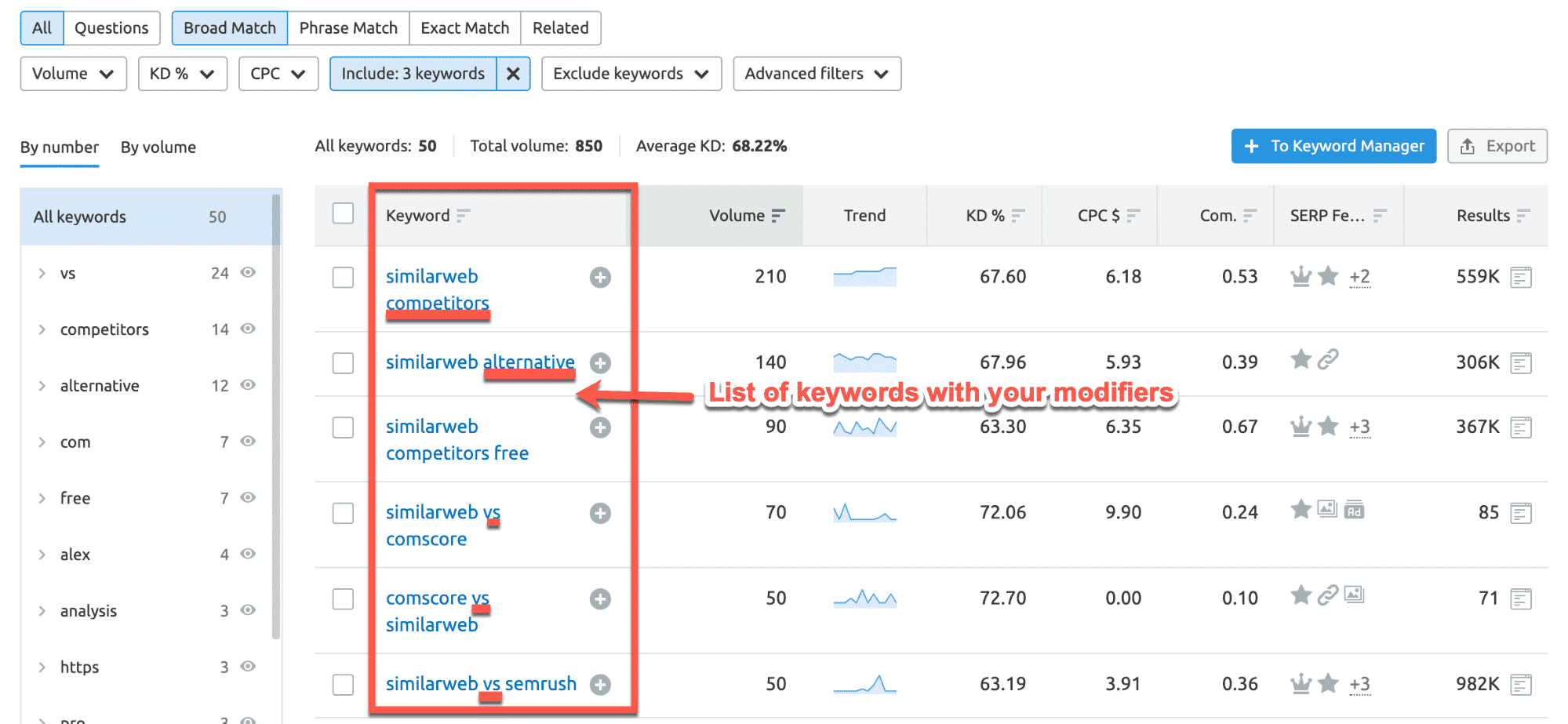Click the Export button
This screenshot has width=1568, height=724.
1497,147
